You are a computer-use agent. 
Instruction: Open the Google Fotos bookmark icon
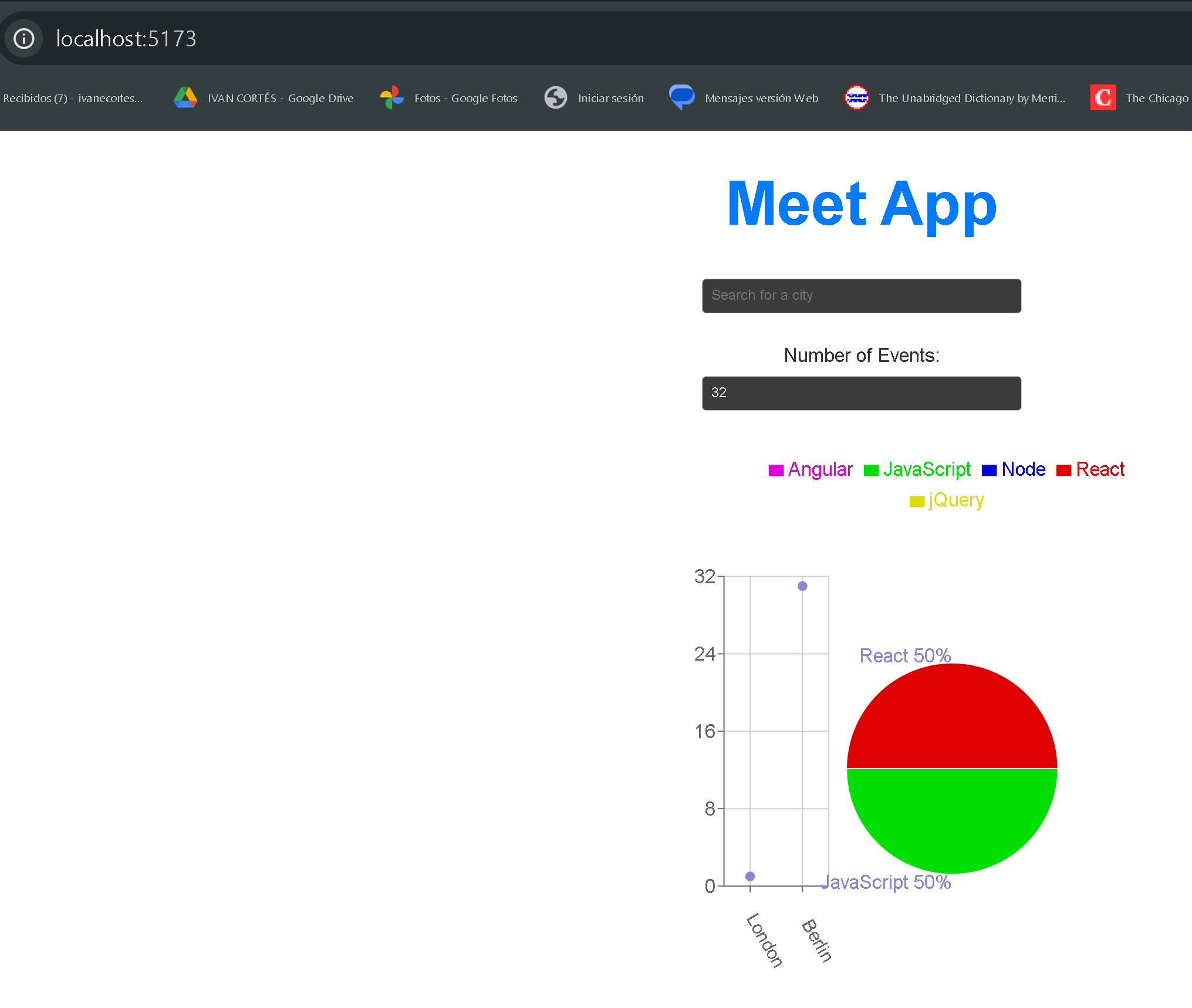(391, 98)
